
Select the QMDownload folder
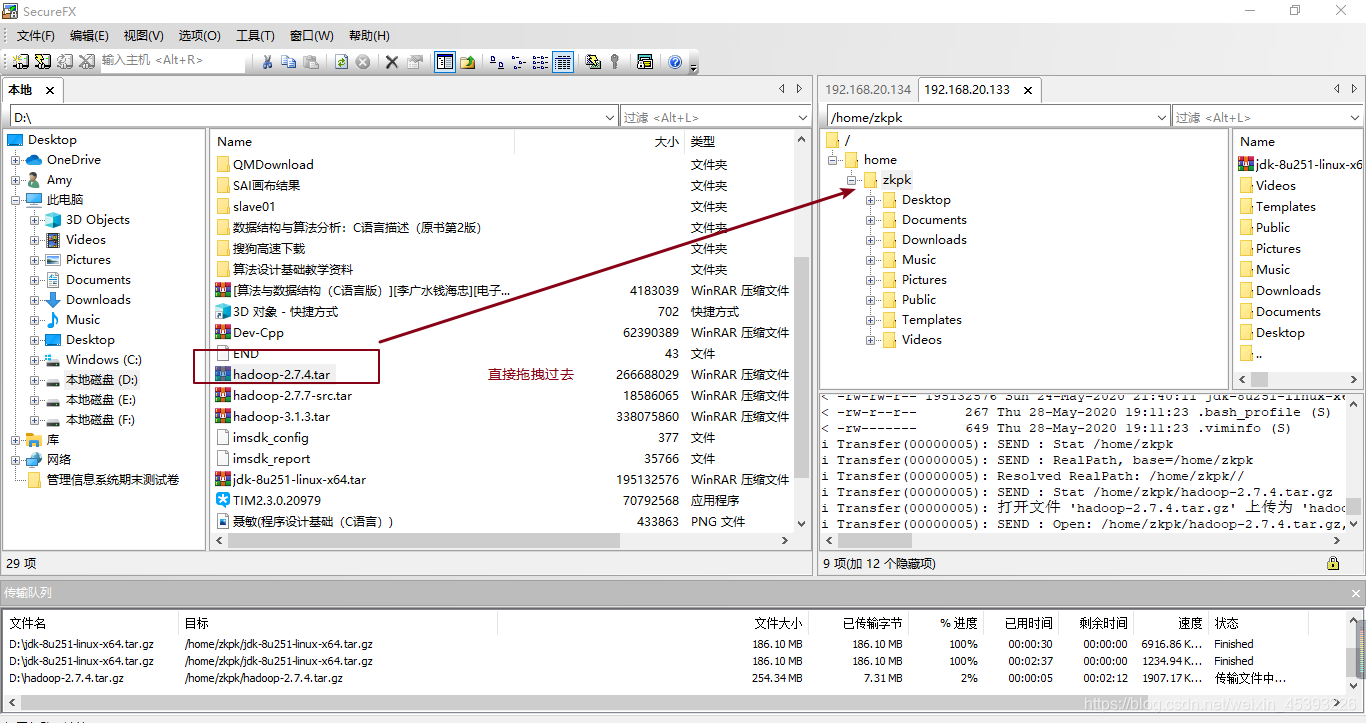tap(273, 164)
